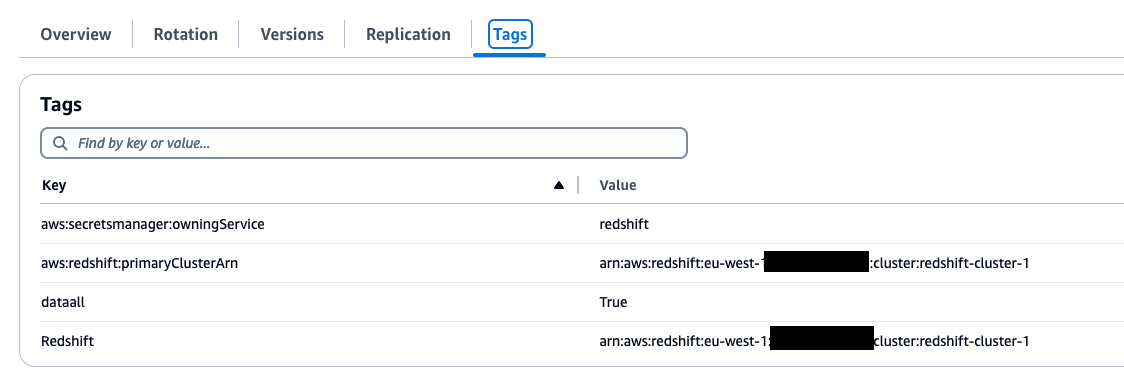
Task: Open the Versions tab
Action: coord(292,34)
